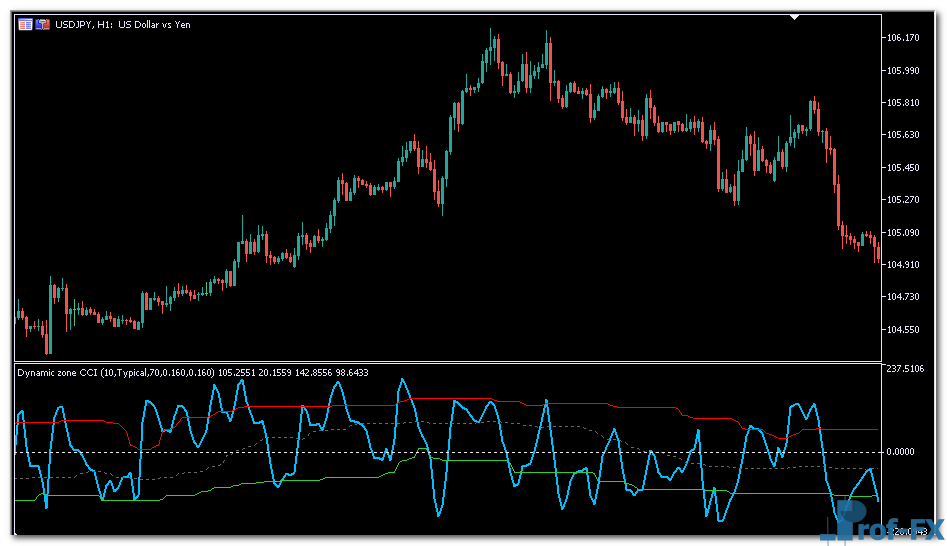Click the 105.990 price scale label
This screenshot has height=546, width=947.
[902, 70]
